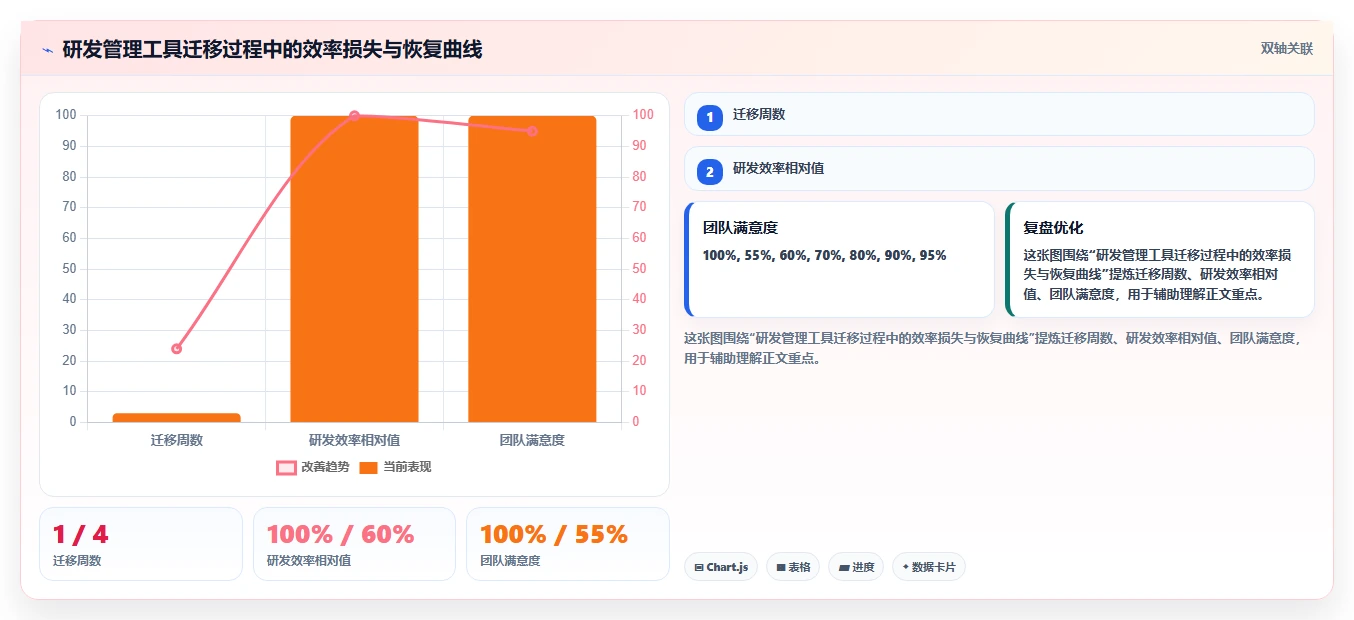Click the 进度 tag
This screenshot has width=1354, height=620.
(x=856, y=567)
